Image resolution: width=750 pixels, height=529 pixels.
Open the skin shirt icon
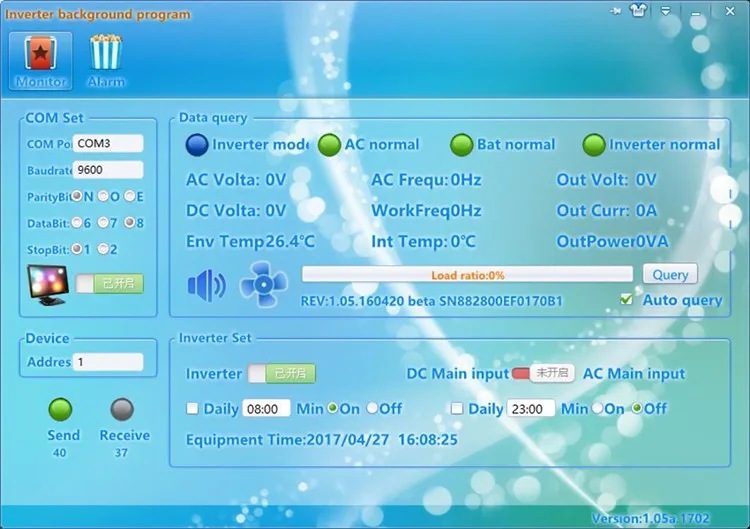point(639,10)
